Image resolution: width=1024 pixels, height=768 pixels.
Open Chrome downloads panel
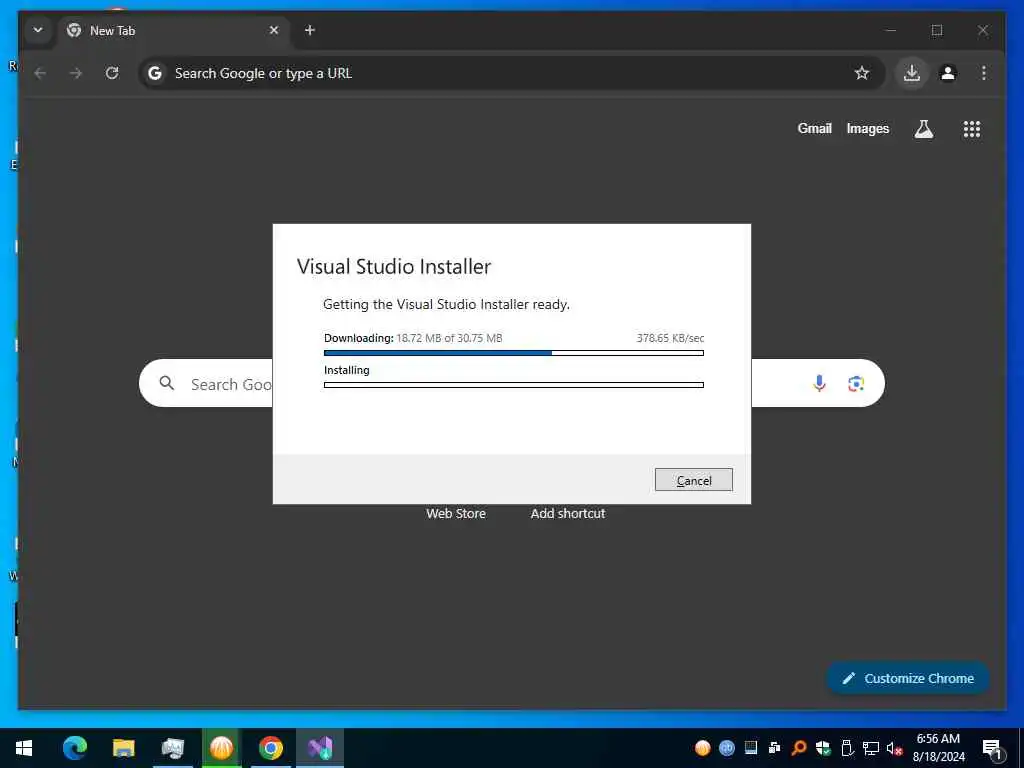(x=912, y=73)
